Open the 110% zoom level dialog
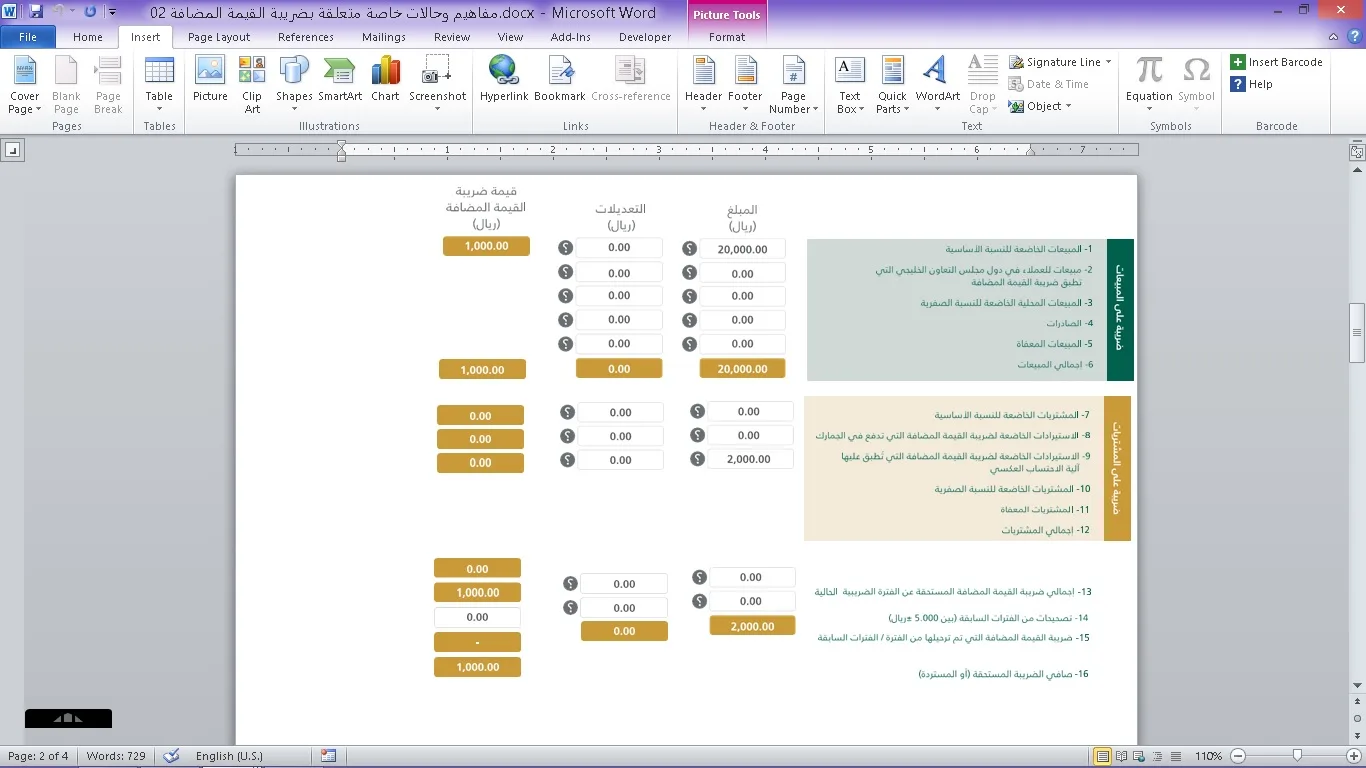 [x=1208, y=756]
